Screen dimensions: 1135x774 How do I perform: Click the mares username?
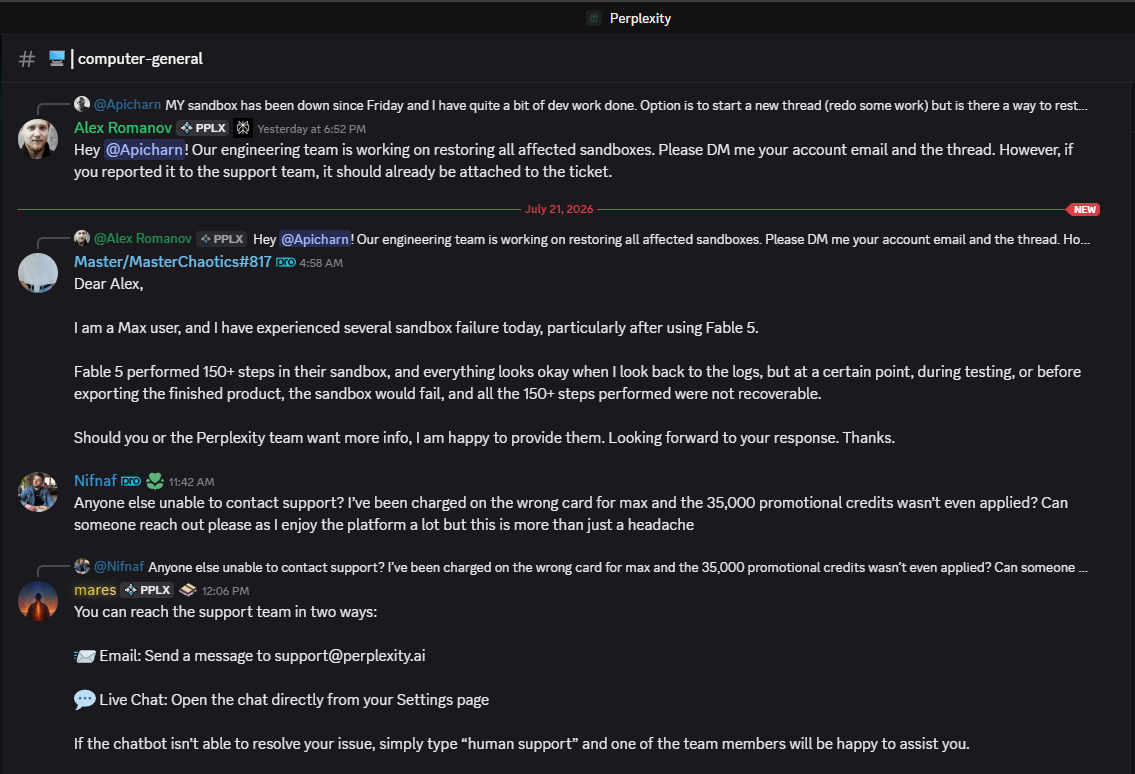pos(95,590)
